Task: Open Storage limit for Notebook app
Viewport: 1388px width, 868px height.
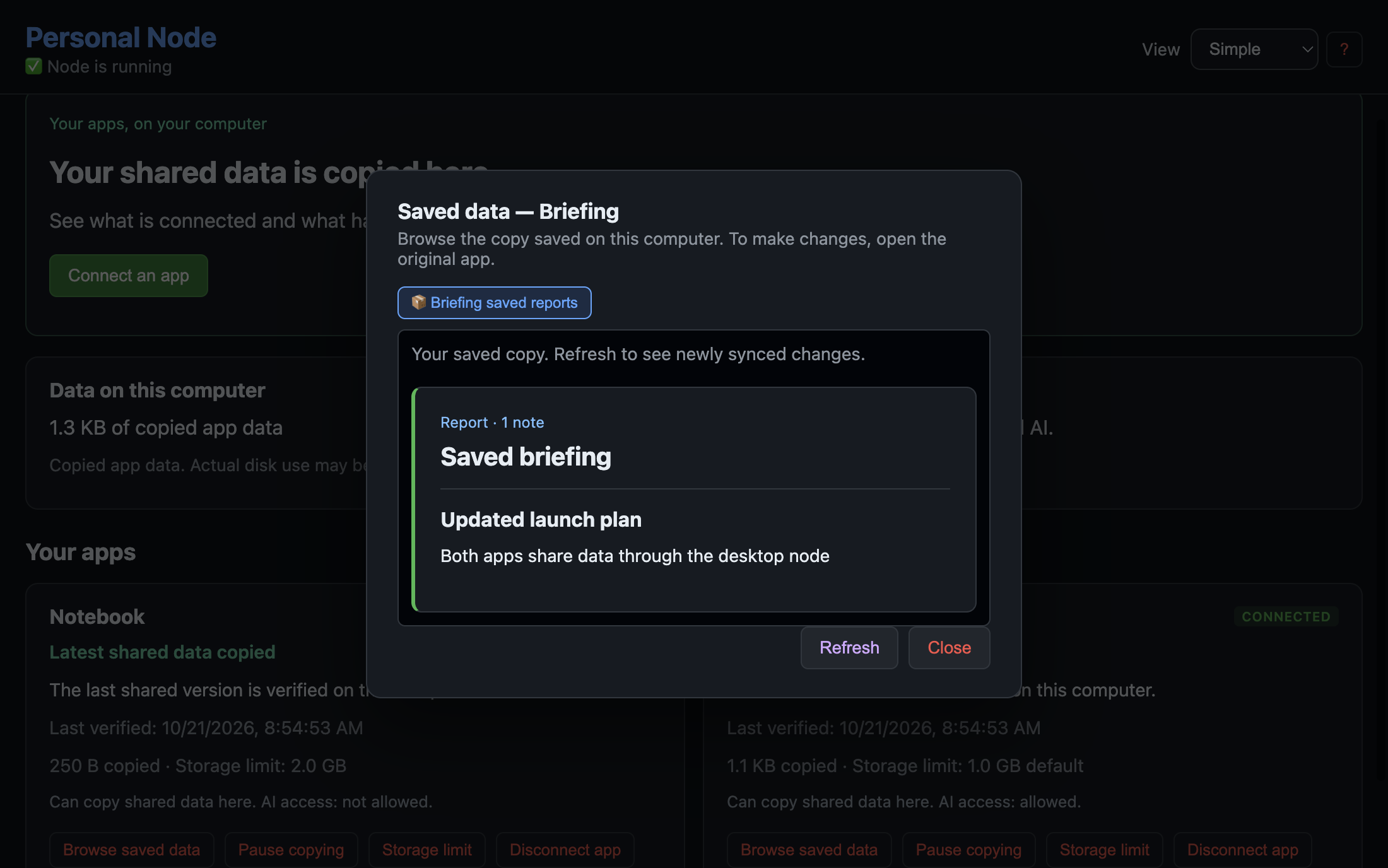Action: point(426,850)
